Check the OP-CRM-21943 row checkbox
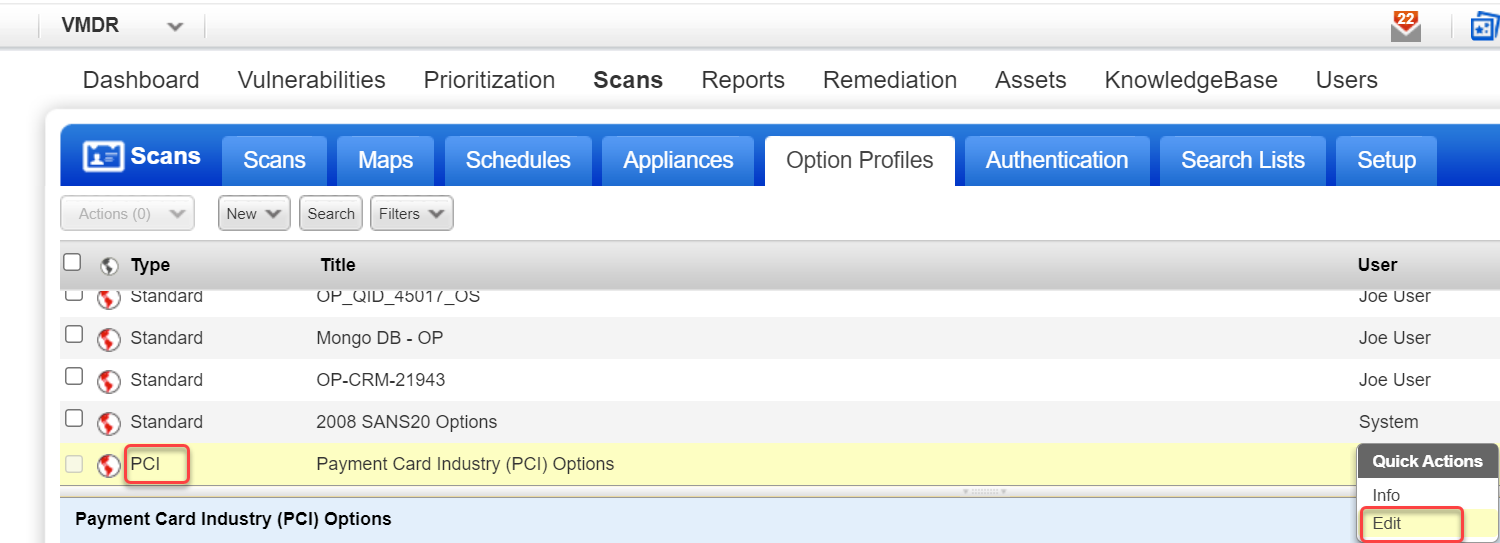1500x543 pixels. [x=74, y=377]
